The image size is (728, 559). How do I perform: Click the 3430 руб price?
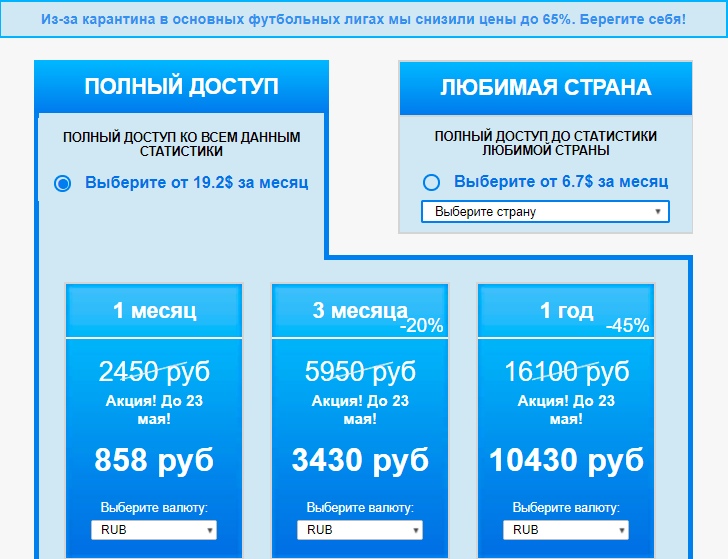pos(360,460)
